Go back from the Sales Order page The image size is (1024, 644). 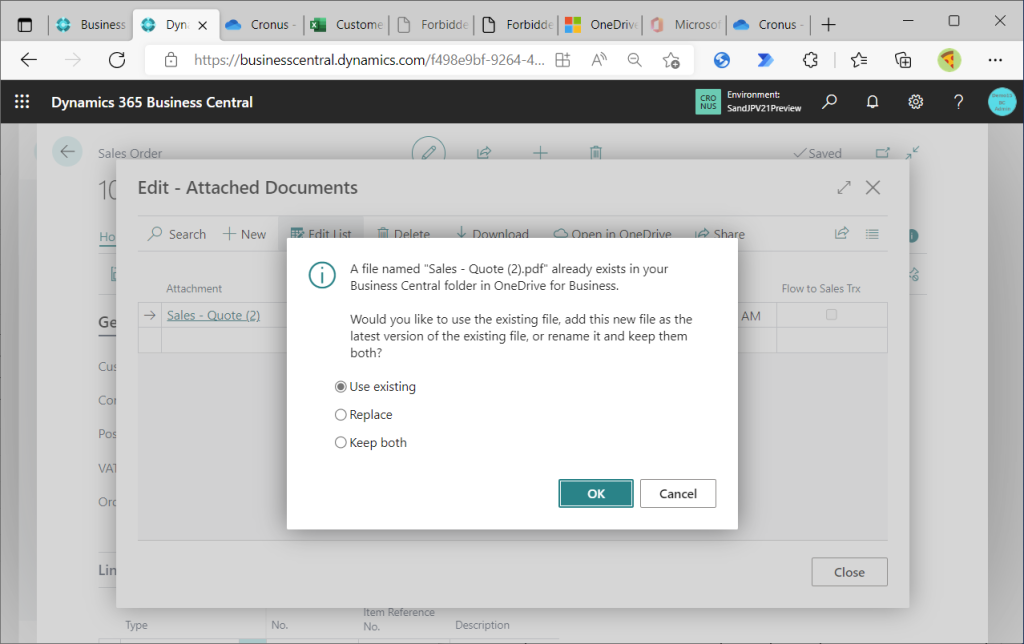pos(67,152)
